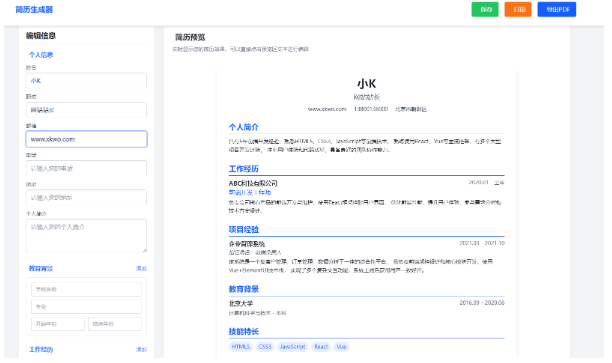The image size is (612, 363).
Task: Select the email field with www.xkwo.com
Action: pos(86,139)
